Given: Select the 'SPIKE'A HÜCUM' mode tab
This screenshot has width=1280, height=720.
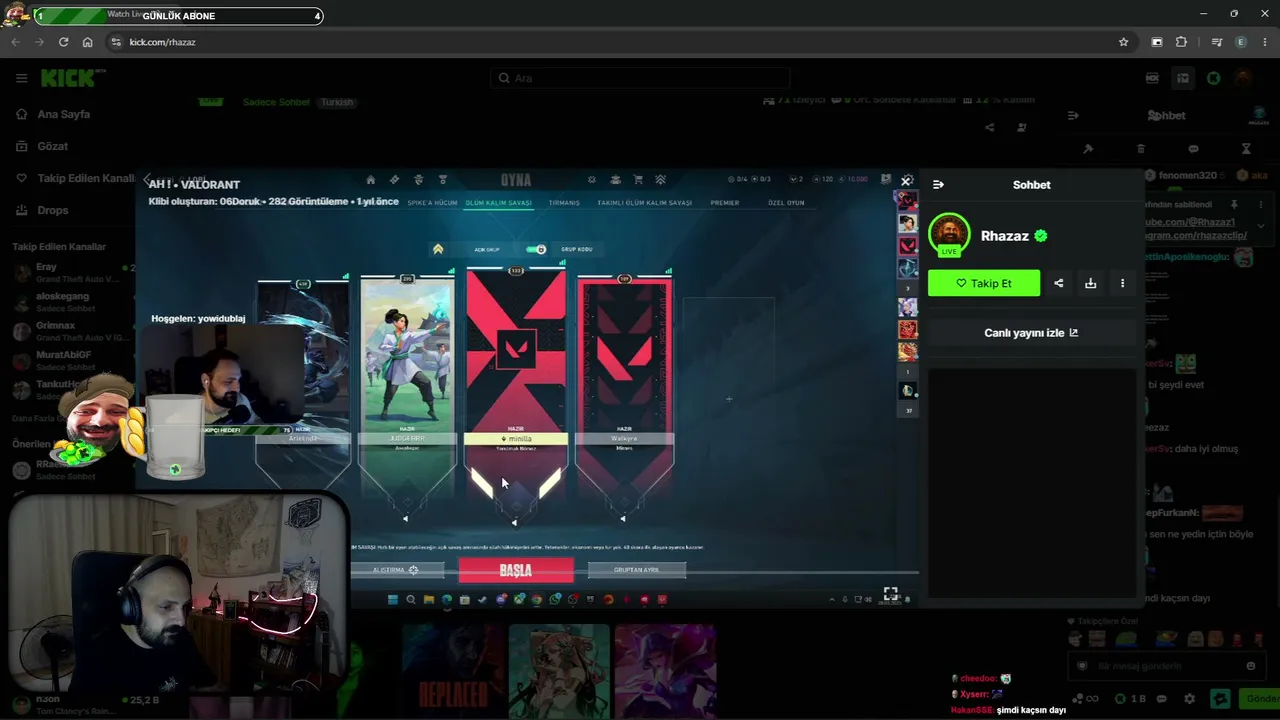Looking at the screenshot, I should click(x=432, y=203).
